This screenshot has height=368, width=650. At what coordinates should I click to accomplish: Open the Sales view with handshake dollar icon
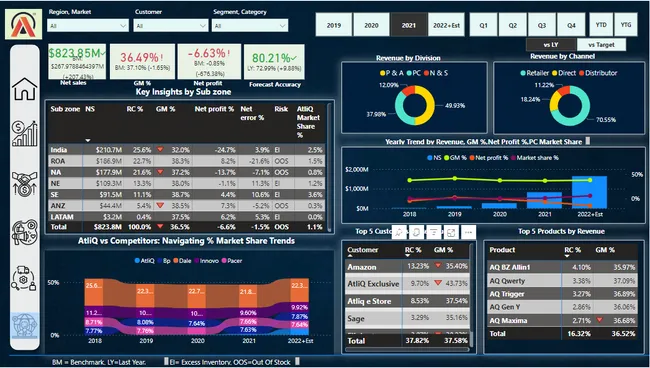[24, 184]
